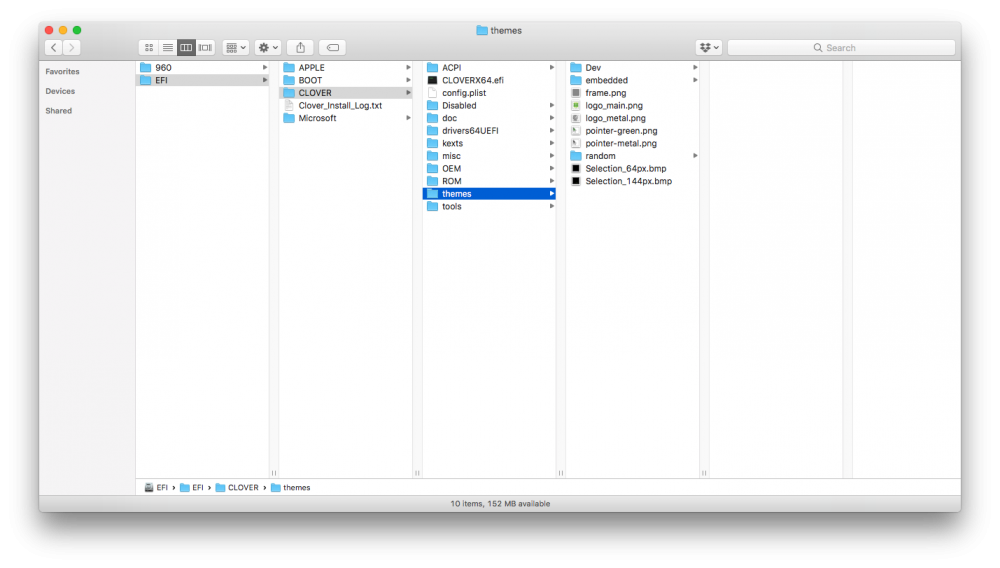Select the 960 folder
The width and height of the screenshot is (1000, 568).
pyautogui.click(x=203, y=68)
